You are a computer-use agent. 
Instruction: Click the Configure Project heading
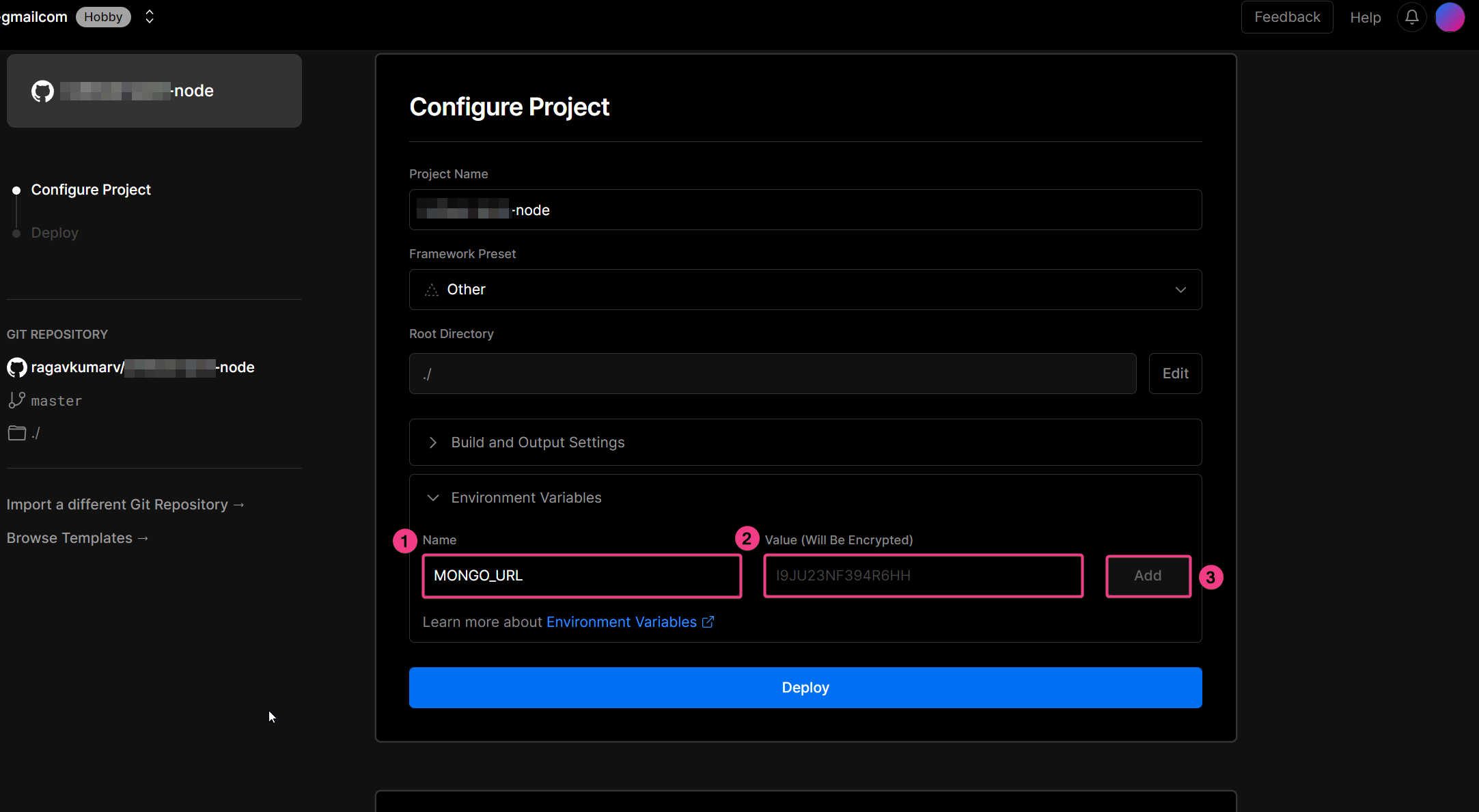tap(509, 107)
